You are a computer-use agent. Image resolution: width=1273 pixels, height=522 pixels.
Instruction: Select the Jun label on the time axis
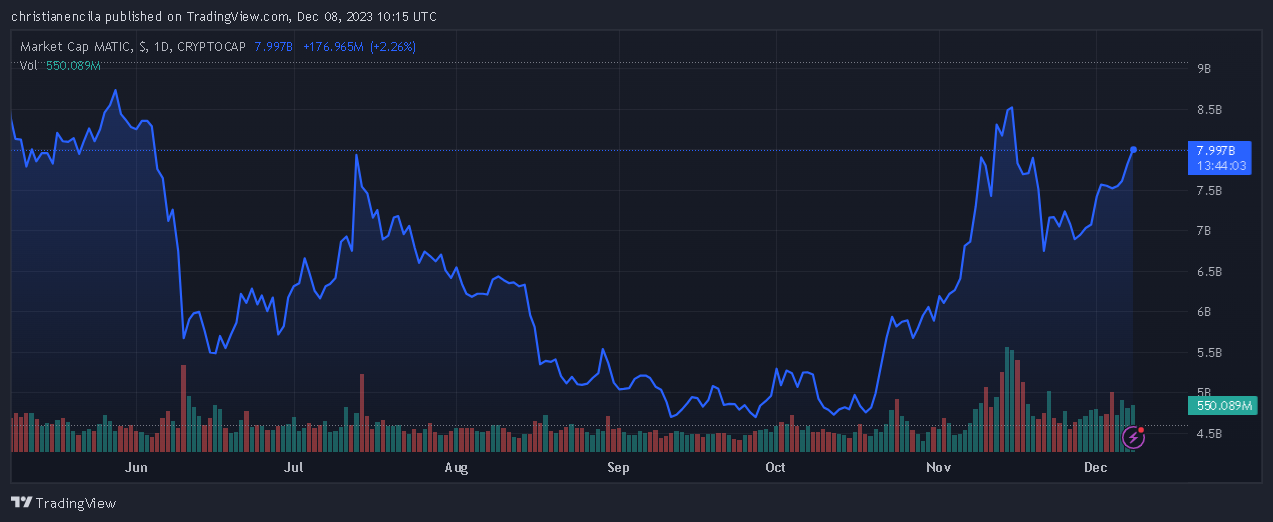136,467
